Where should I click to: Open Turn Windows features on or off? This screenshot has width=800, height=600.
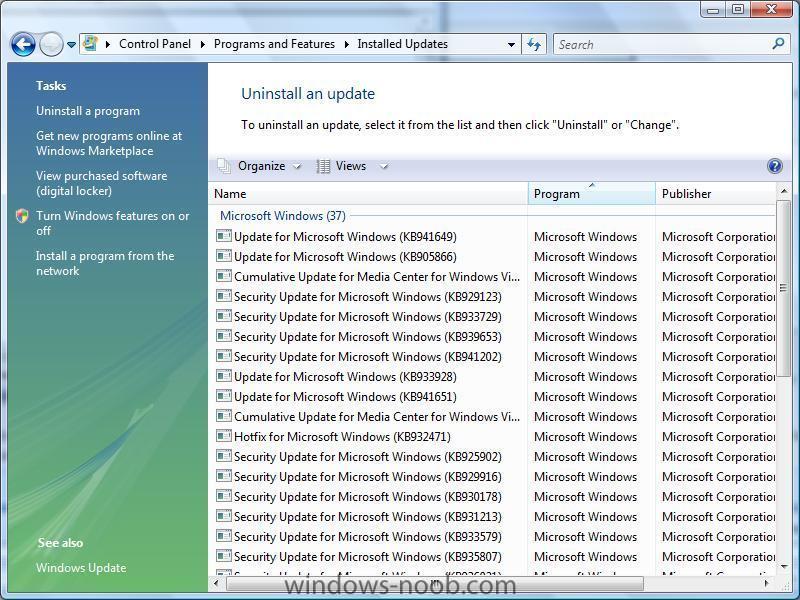[112, 223]
